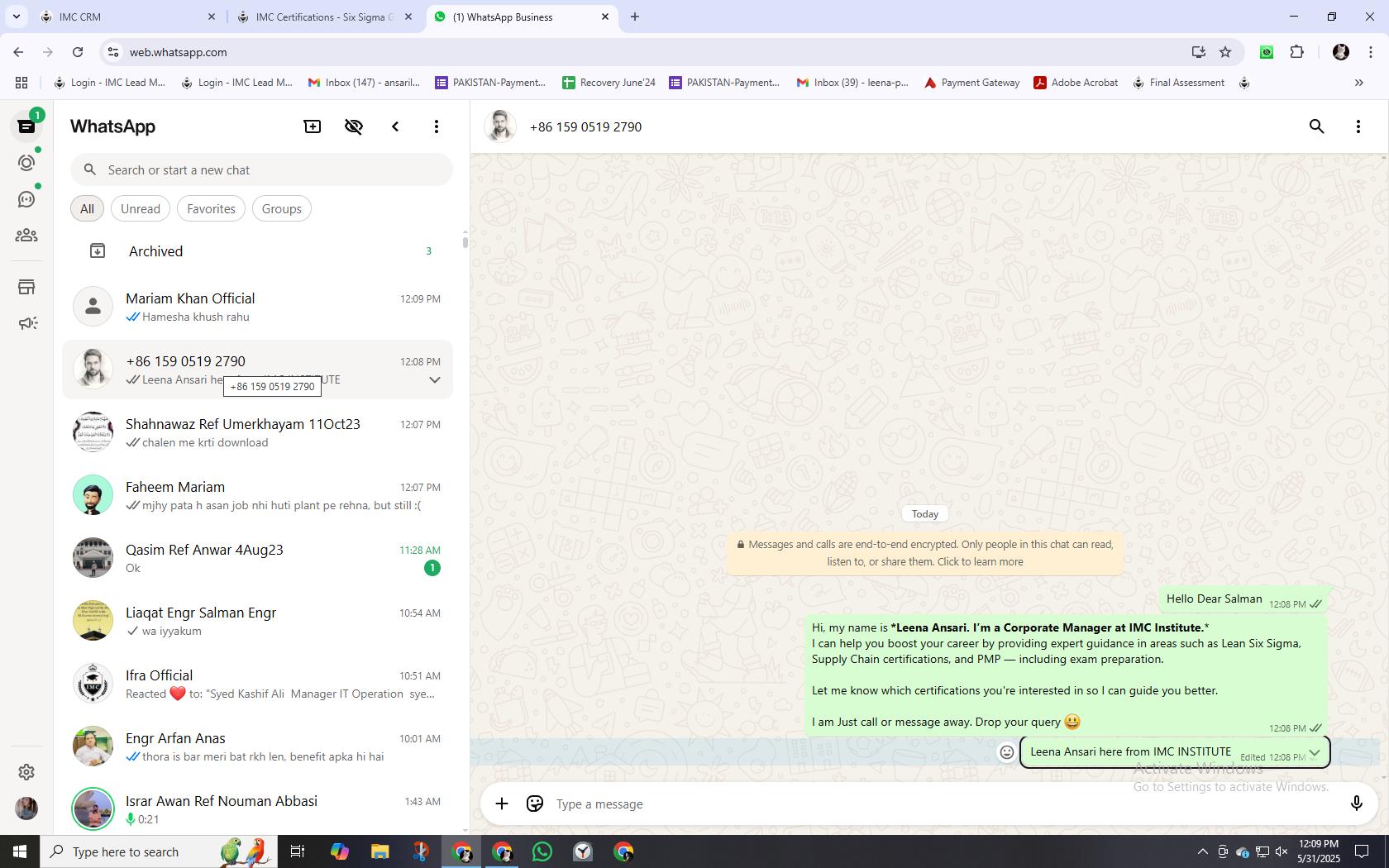Open the emoji and sticker picker

click(x=535, y=804)
